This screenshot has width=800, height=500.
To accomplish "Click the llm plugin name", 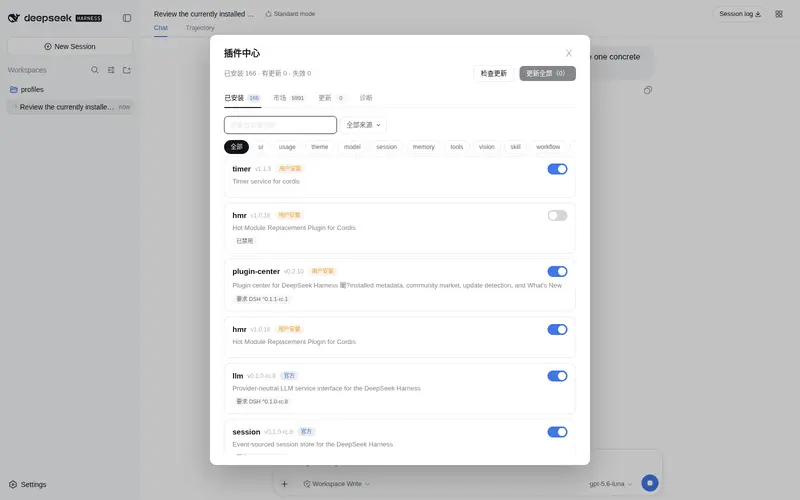I will (x=238, y=376).
